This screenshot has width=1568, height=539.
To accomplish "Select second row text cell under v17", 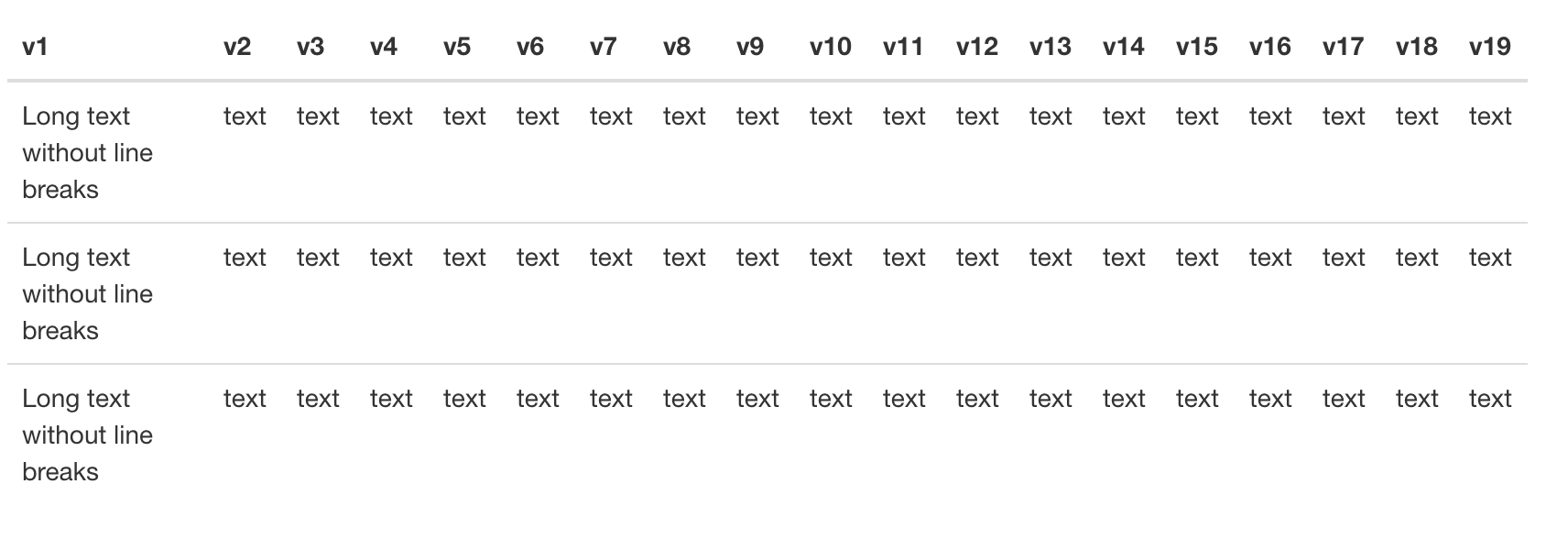I will (1344, 258).
